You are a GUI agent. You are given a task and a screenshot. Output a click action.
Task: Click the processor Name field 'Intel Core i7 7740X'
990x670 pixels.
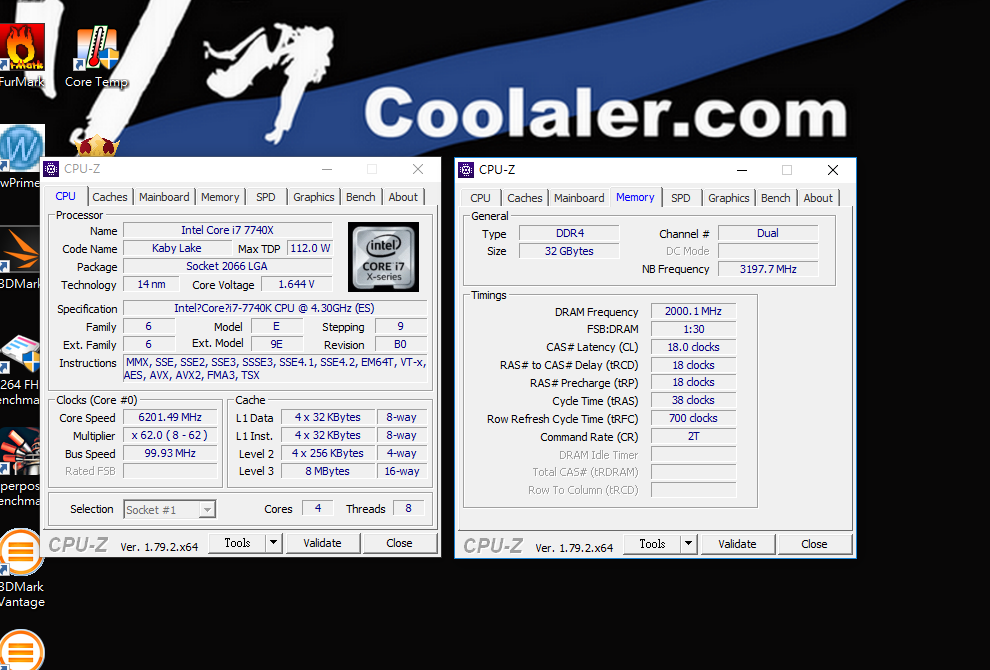(x=227, y=230)
